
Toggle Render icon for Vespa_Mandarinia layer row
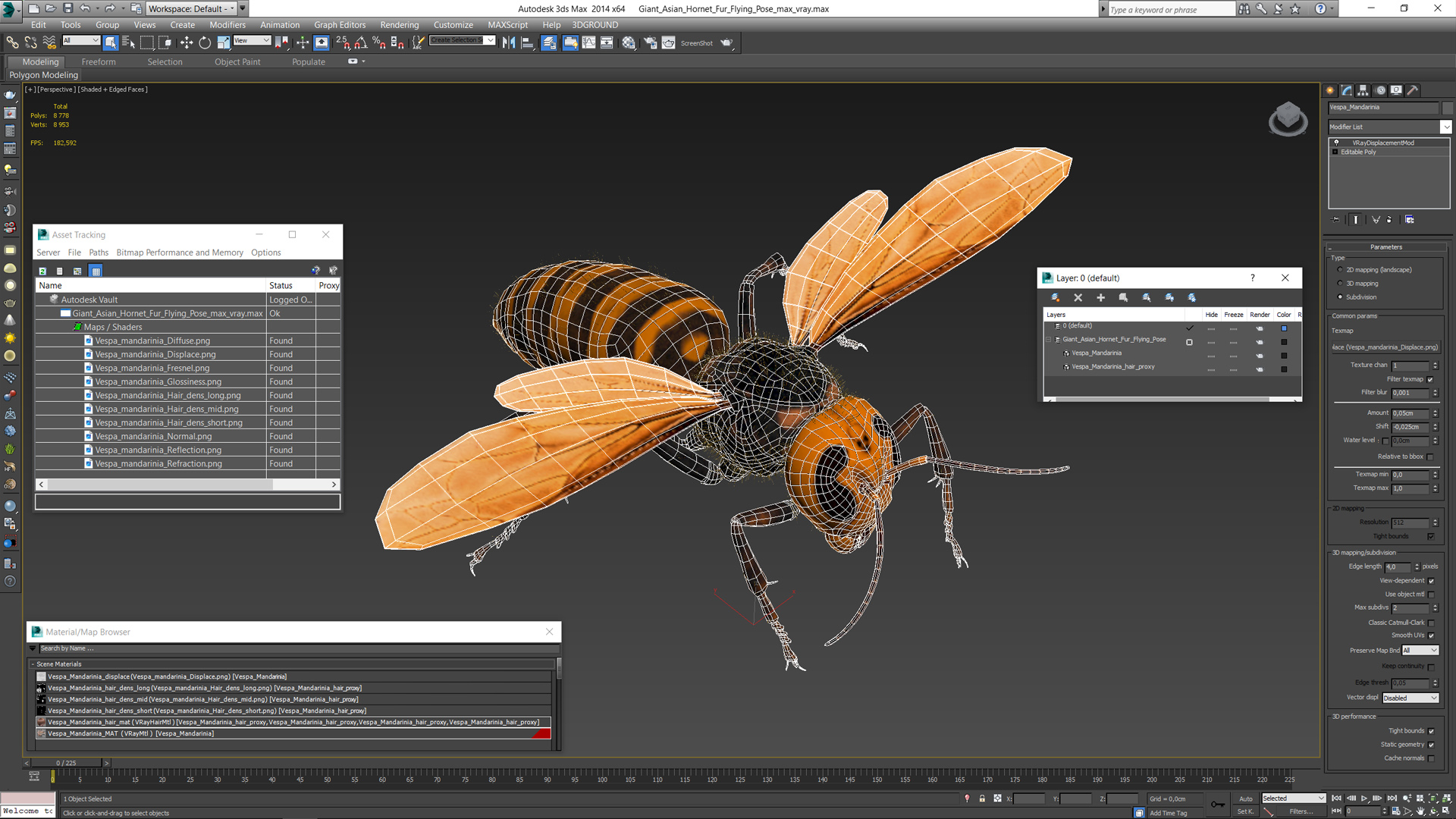pos(1260,356)
